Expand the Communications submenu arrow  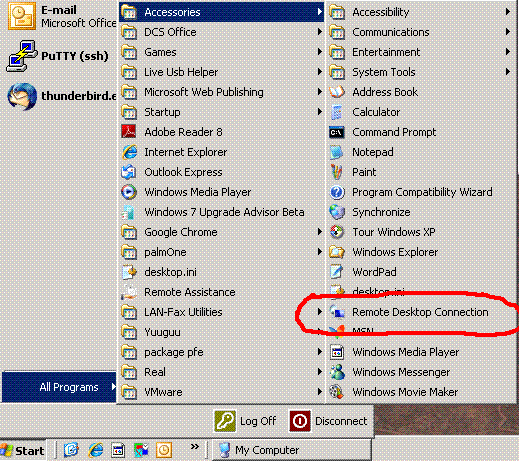(x=508, y=32)
